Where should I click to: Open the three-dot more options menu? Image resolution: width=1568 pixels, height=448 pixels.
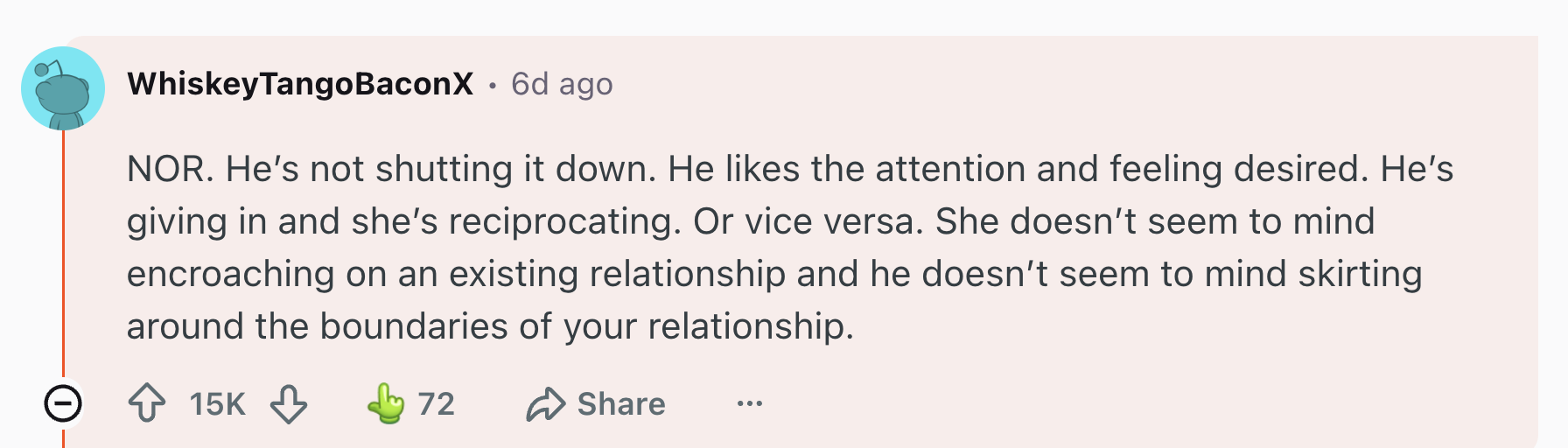tap(750, 403)
